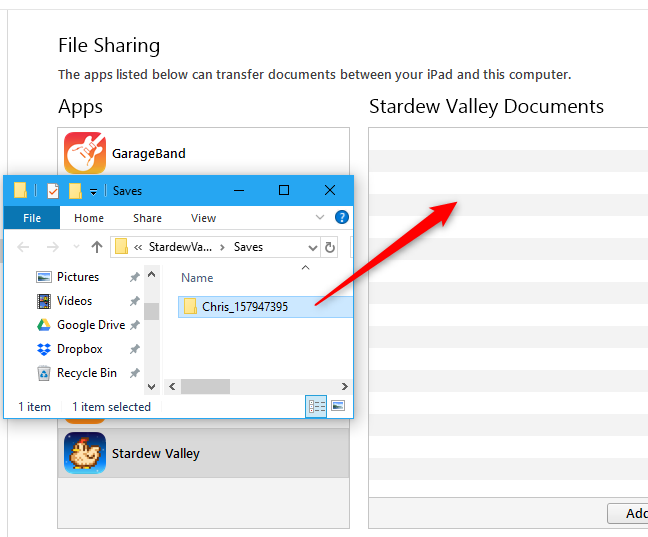648x537 pixels.
Task: Open Google Drive in Quick access
Action: (91, 325)
